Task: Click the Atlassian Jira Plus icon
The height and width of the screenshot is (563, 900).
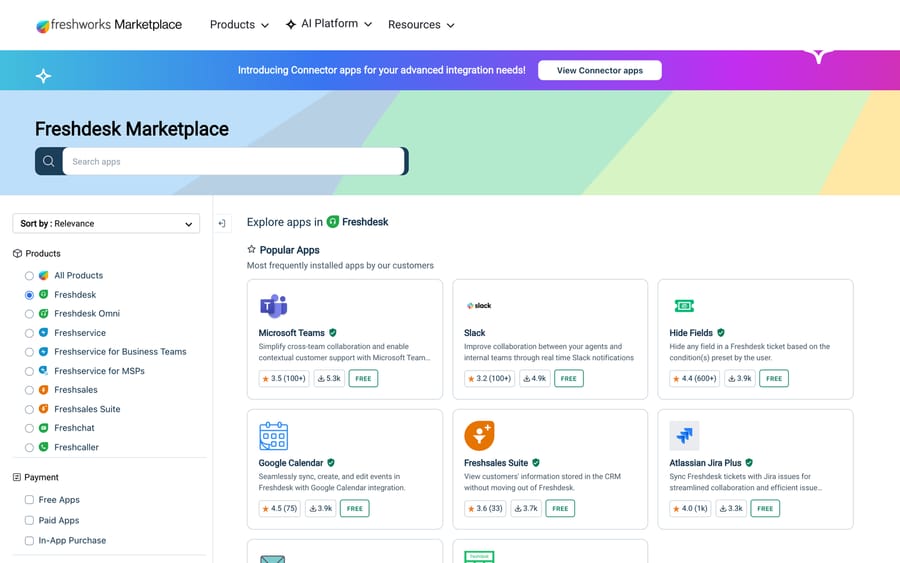Action: pyautogui.click(x=684, y=436)
